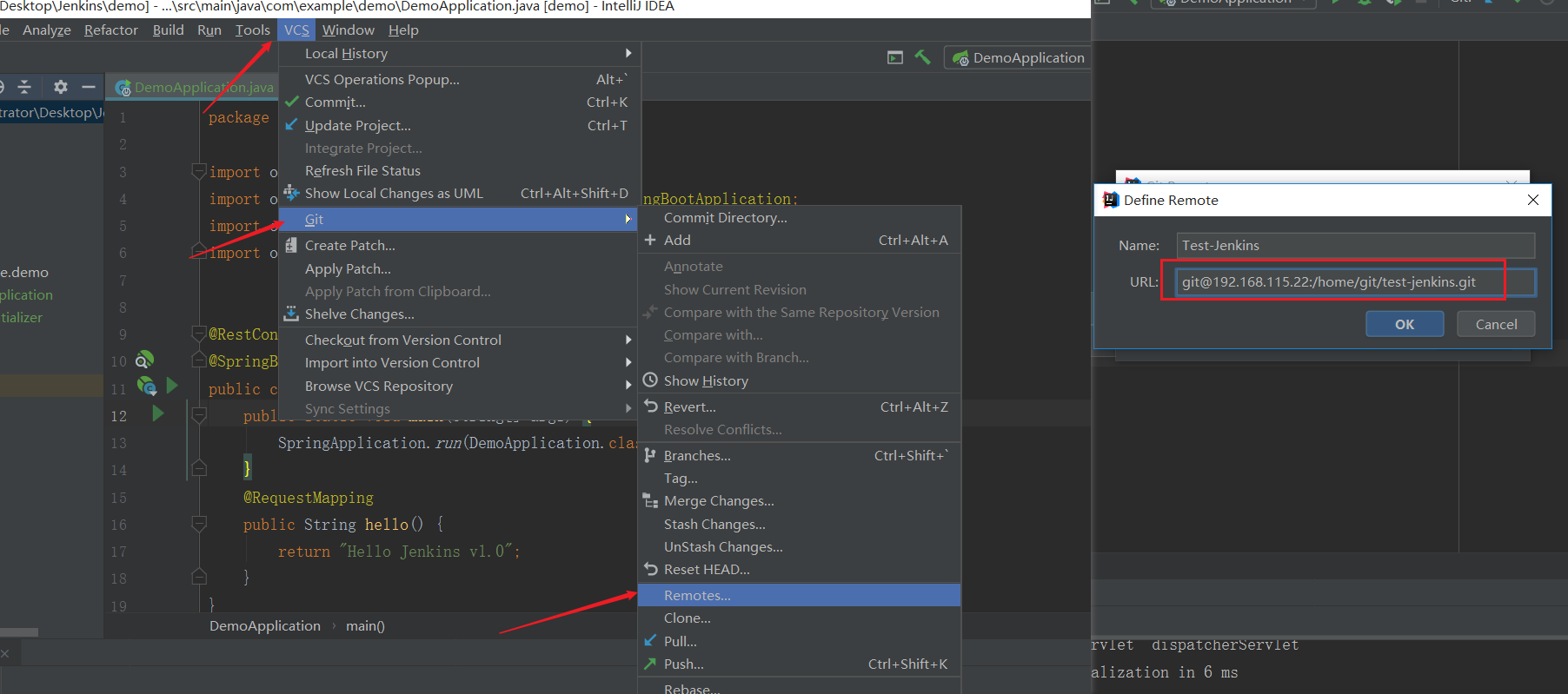Click the fold end marker on line 14
1568x694 pixels.
[199, 469]
